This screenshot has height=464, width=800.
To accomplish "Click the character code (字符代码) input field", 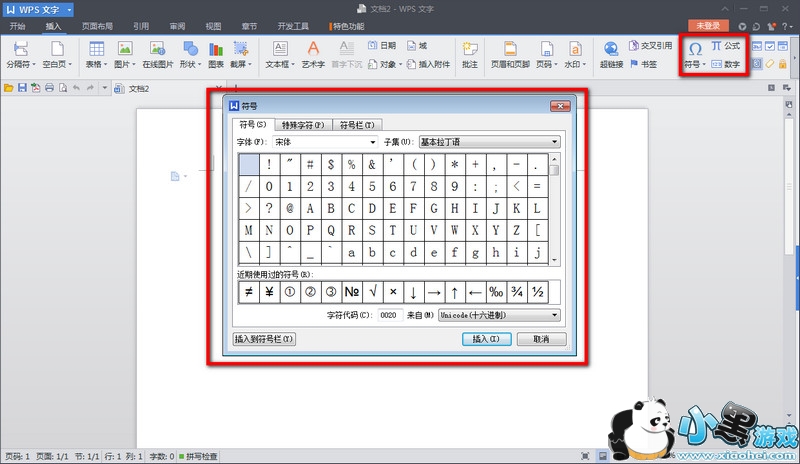I will pyautogui.click(x=389, y=314).
